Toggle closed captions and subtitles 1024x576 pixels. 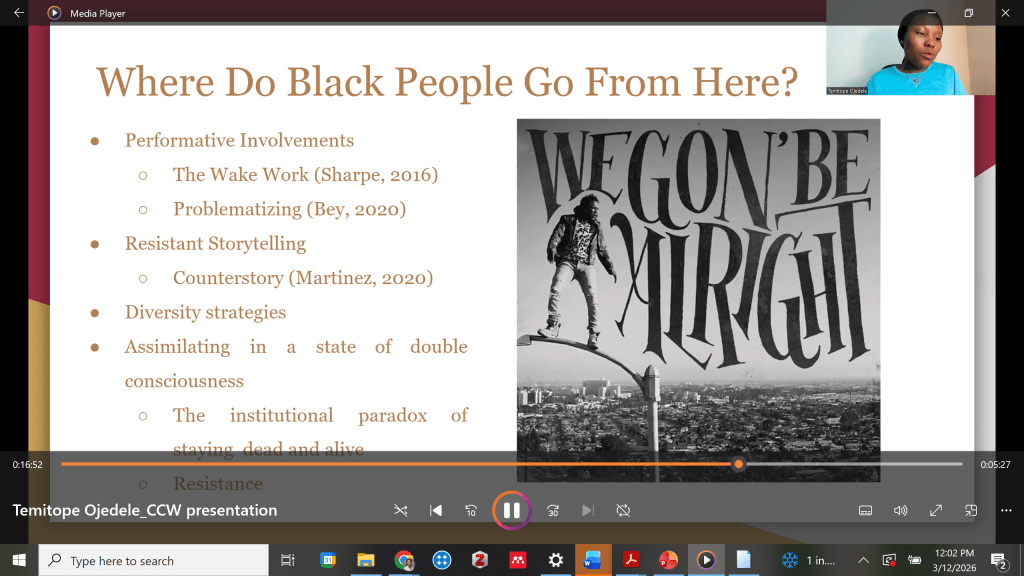[866, 510]
